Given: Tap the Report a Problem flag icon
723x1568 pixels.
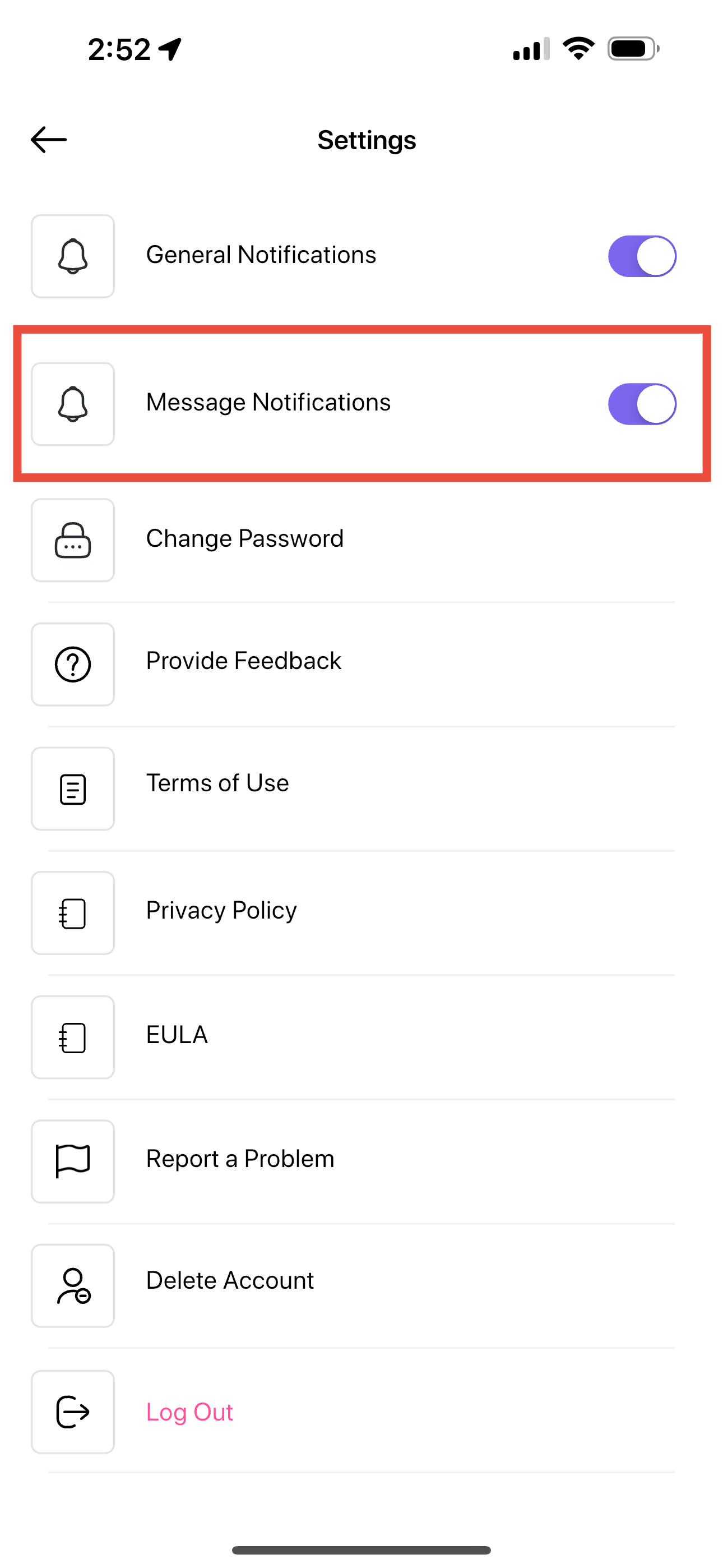Looking at the screenshot, I should point(73,1161).
